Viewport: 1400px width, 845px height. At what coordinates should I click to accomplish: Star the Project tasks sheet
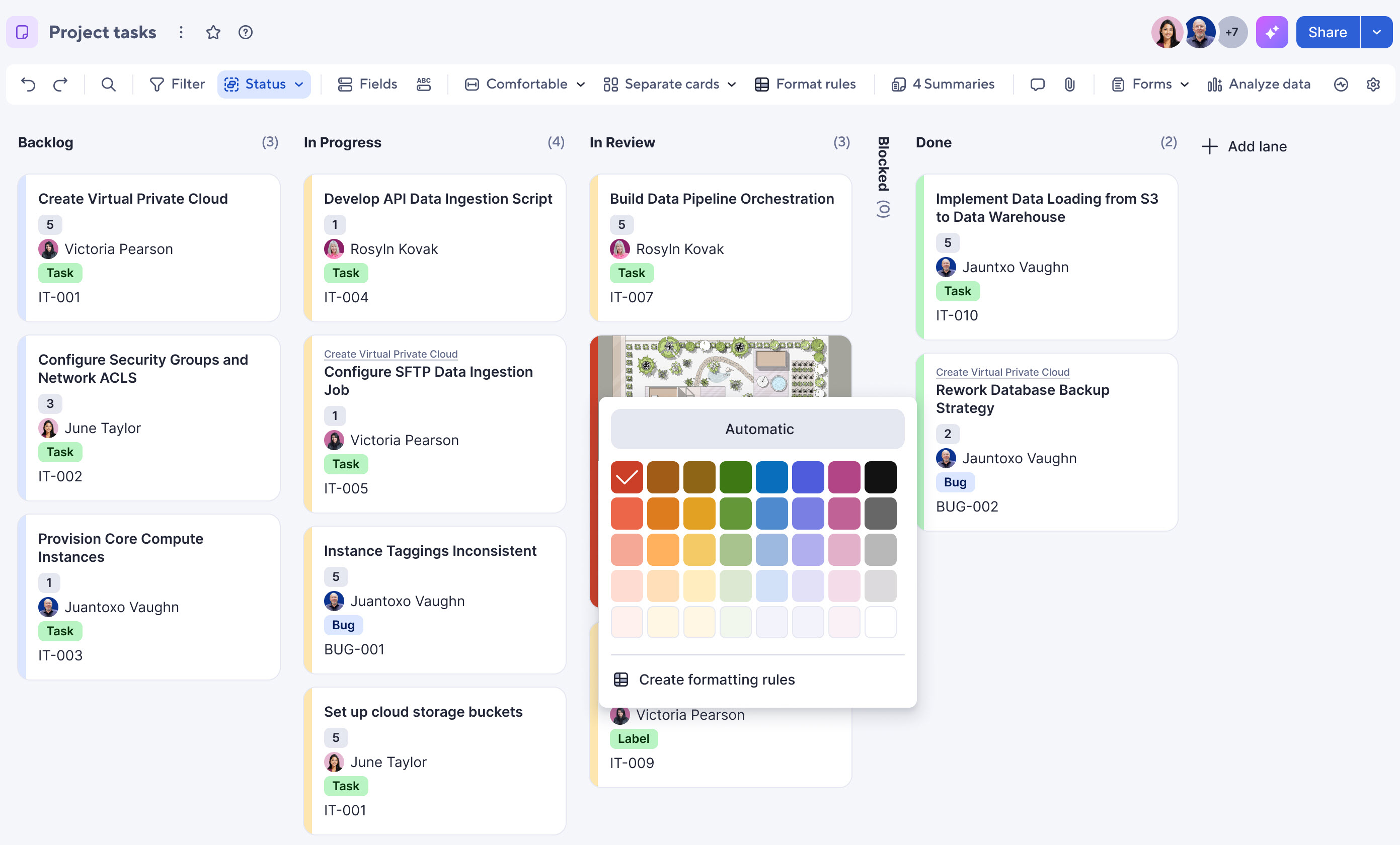(213, 32)
